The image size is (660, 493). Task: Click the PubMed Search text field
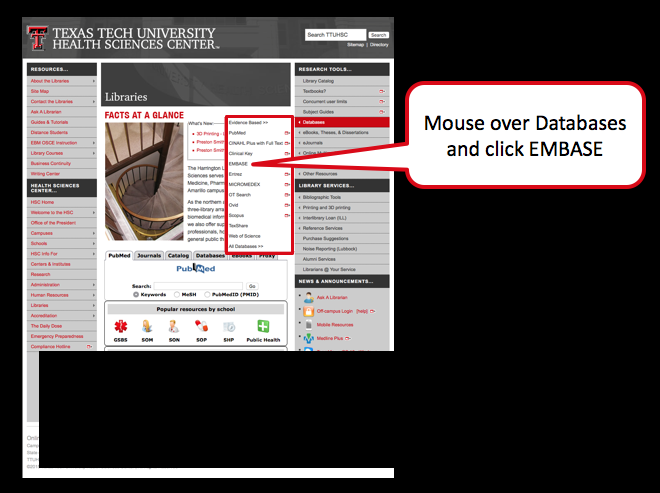[x=198, y=286]
